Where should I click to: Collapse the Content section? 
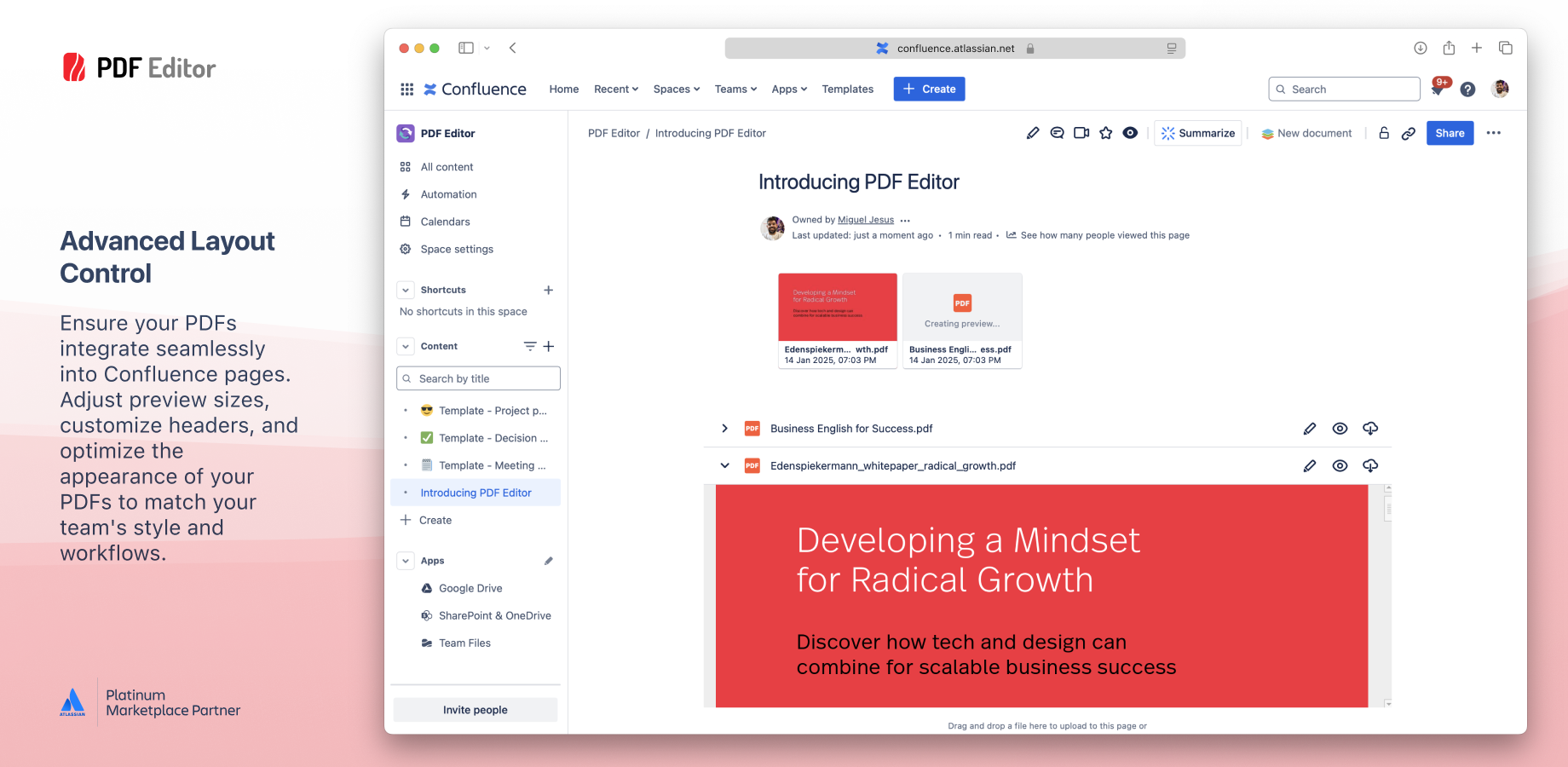(x=406, y=346)
